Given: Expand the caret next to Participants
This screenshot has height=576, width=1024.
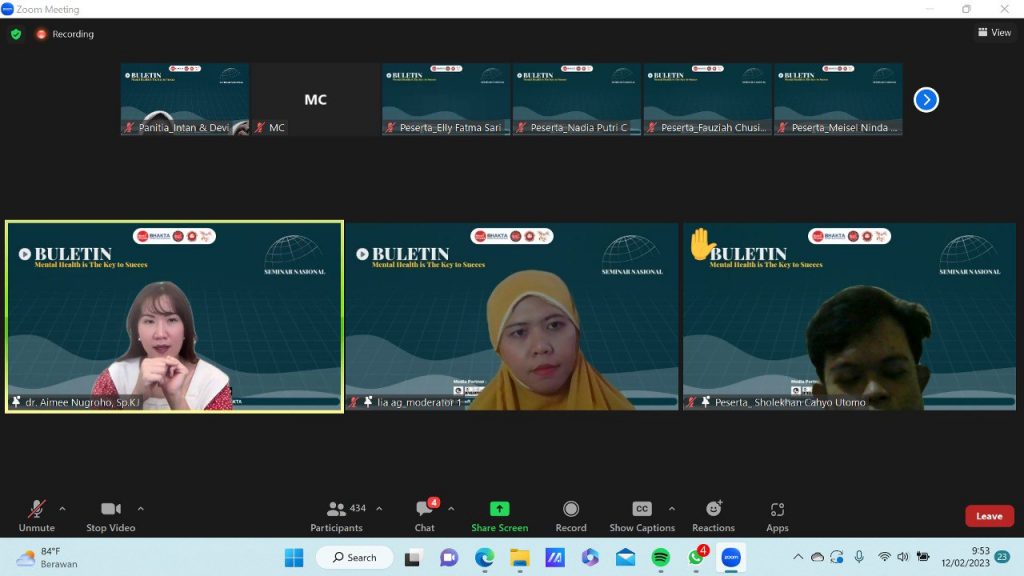Looking at the screenshot, I should [378, 508].
